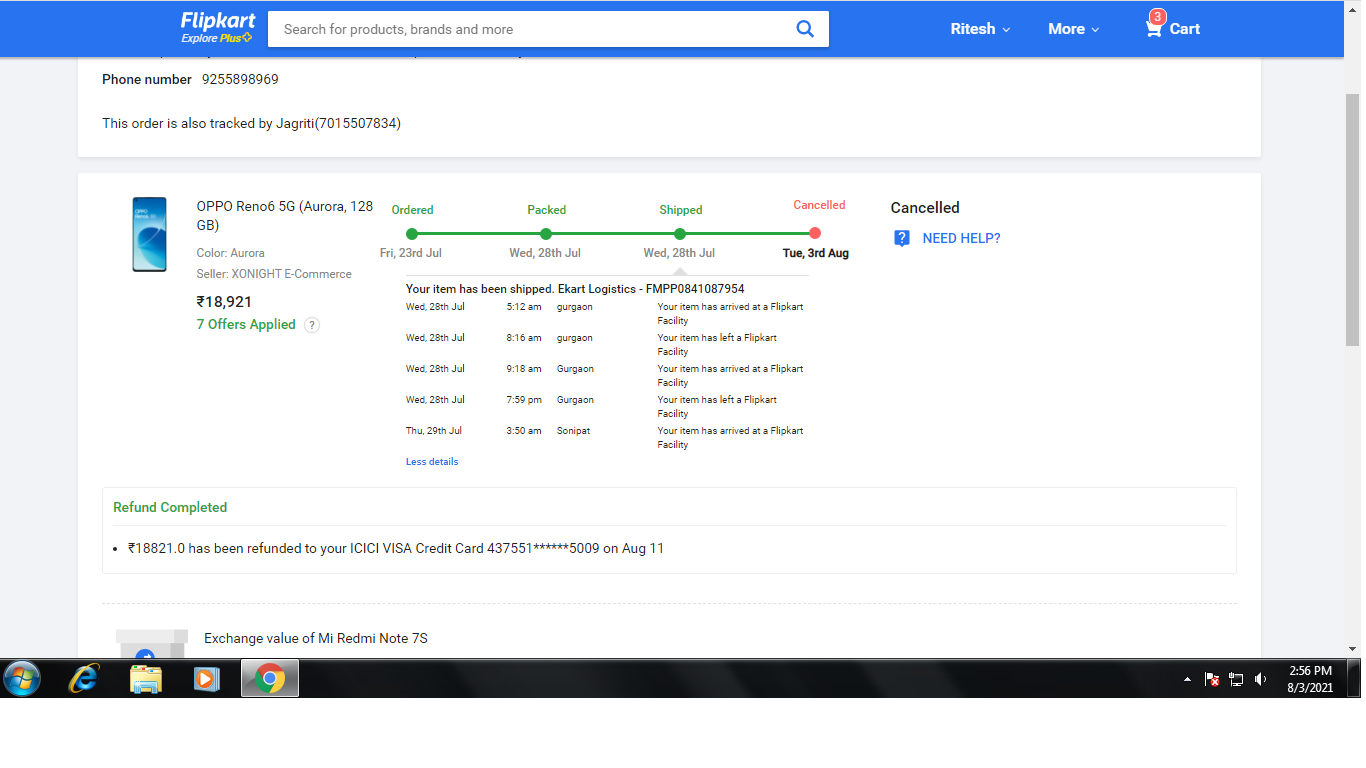
Task: Open File Explorer from the taskbar
Action: coord(146,679)
